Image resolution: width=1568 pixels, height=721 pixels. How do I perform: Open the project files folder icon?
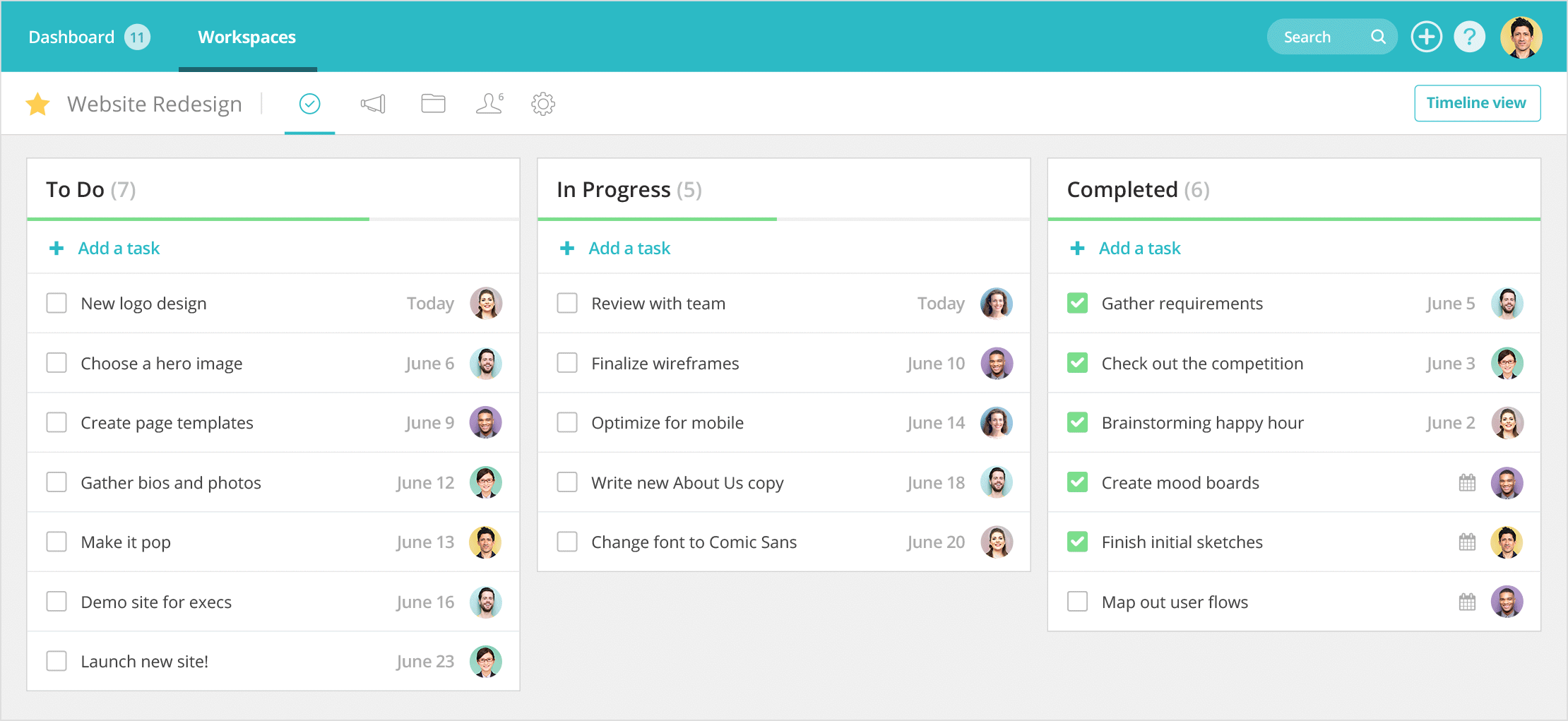point(433,103)
